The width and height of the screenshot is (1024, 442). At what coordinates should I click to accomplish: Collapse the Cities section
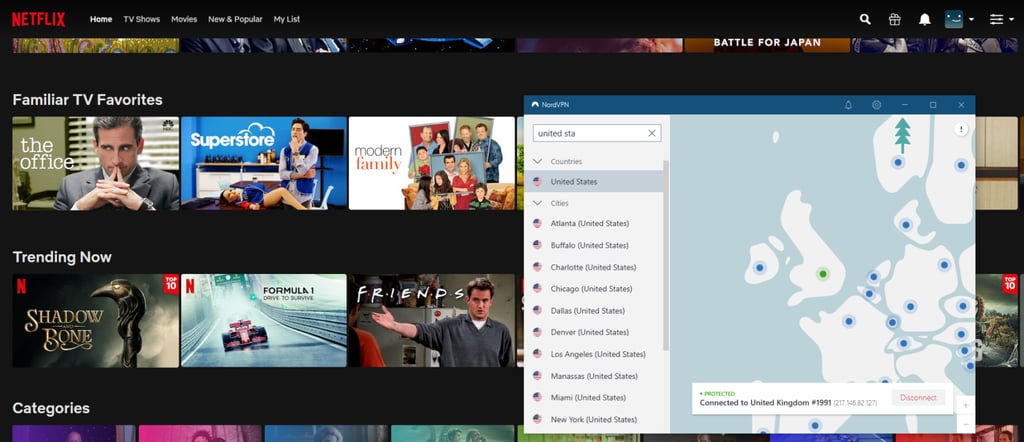[x=537, y=203]
